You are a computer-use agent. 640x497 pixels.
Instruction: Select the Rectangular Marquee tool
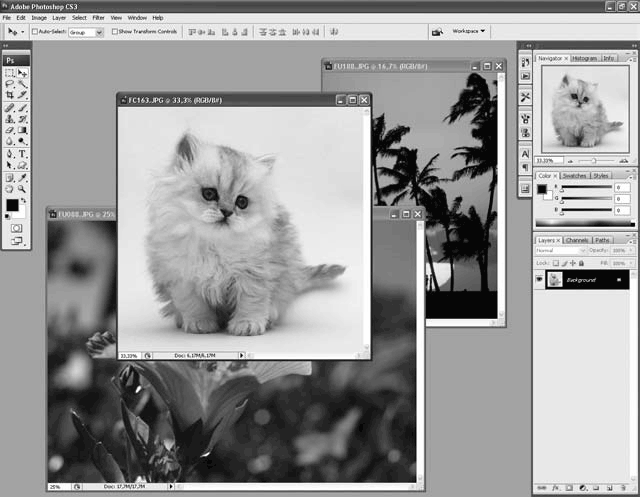pos(9,73)
